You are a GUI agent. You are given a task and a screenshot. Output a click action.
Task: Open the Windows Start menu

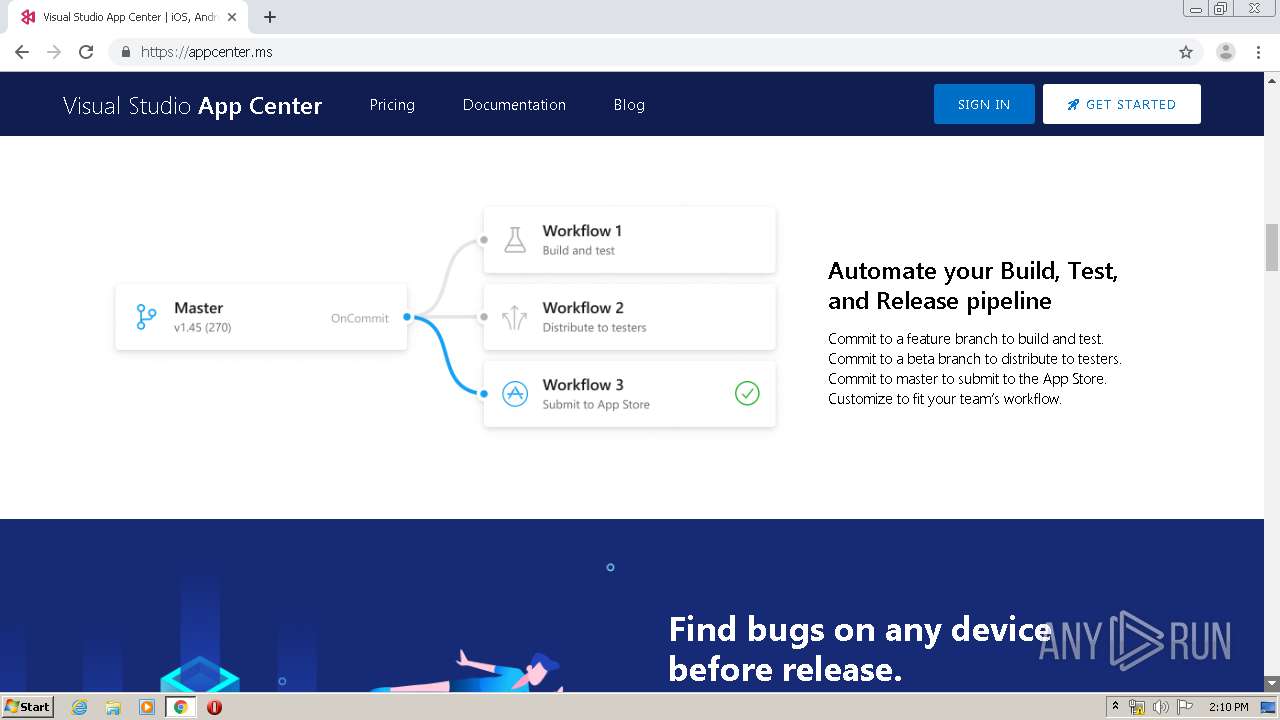point(28,707)
